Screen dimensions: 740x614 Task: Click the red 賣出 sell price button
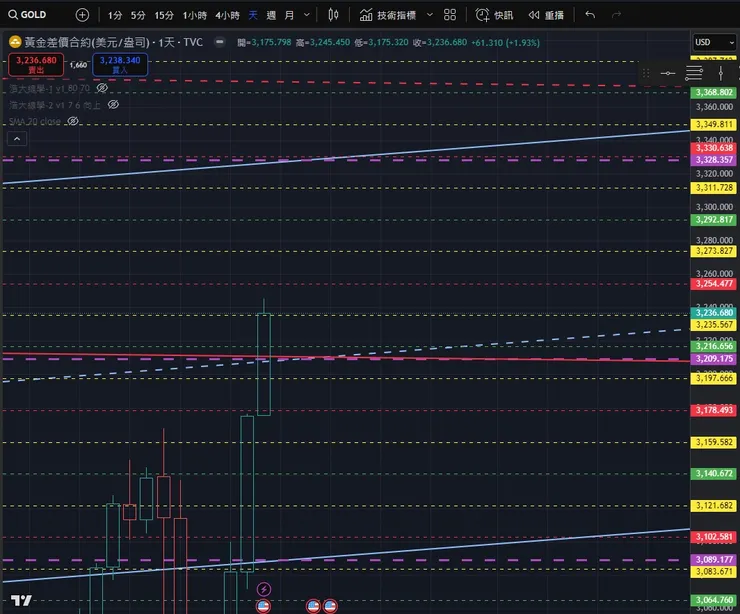[x=36, y=64]
